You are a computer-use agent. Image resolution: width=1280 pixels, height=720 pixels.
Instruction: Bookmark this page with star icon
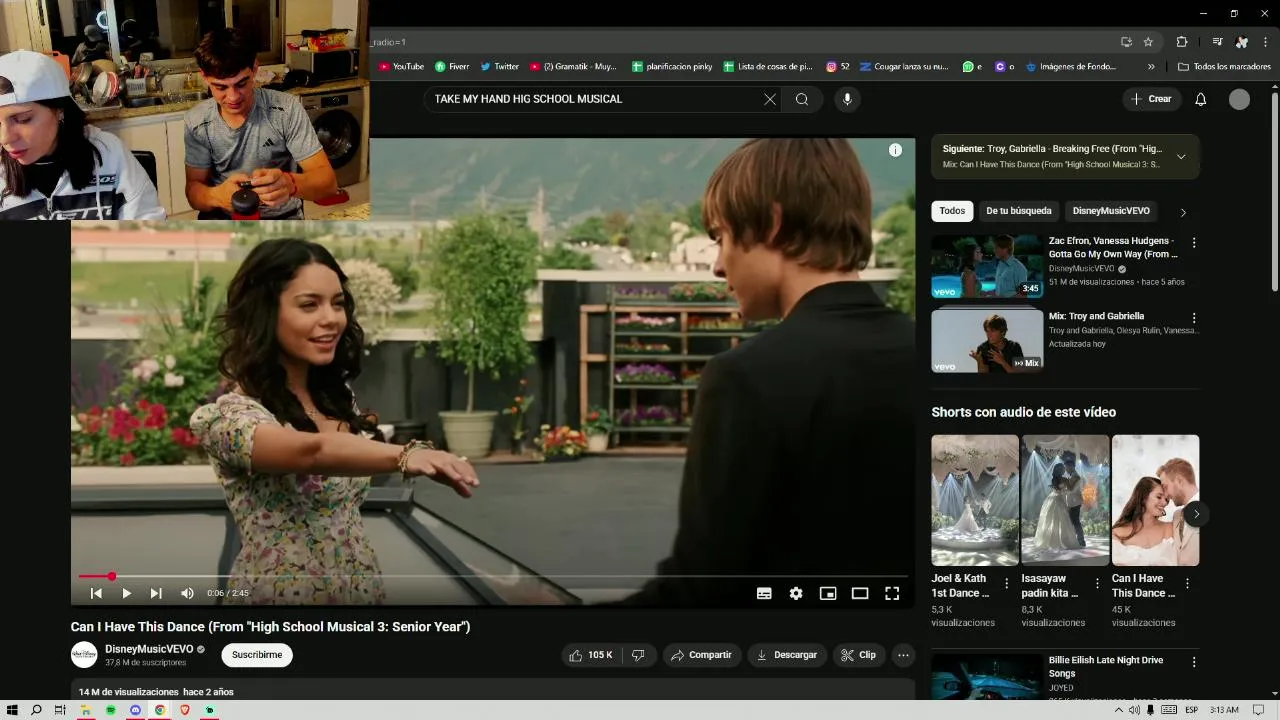(1148, 42)
